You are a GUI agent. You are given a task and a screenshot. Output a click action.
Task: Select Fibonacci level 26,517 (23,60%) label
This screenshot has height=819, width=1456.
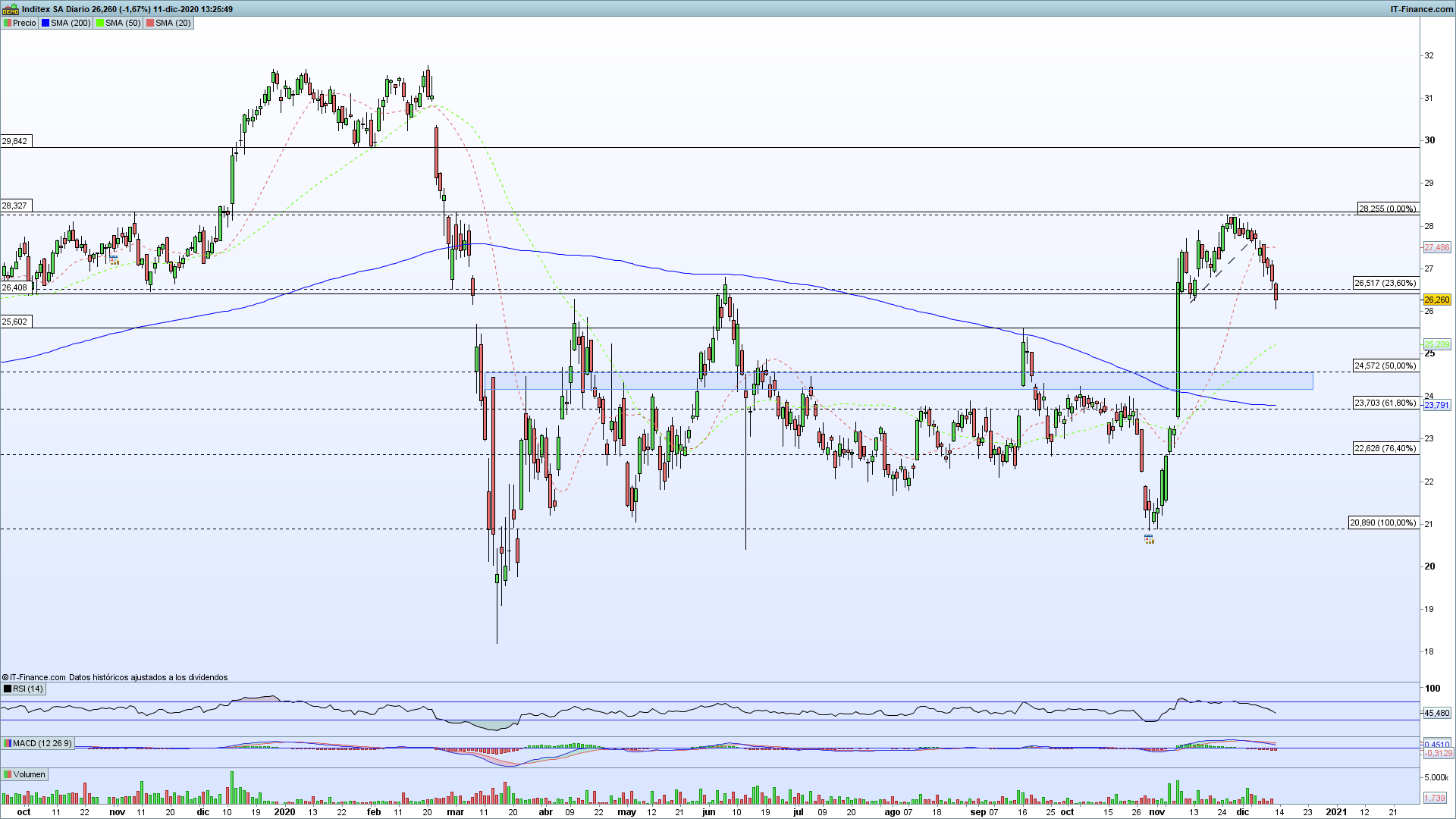1385,283
